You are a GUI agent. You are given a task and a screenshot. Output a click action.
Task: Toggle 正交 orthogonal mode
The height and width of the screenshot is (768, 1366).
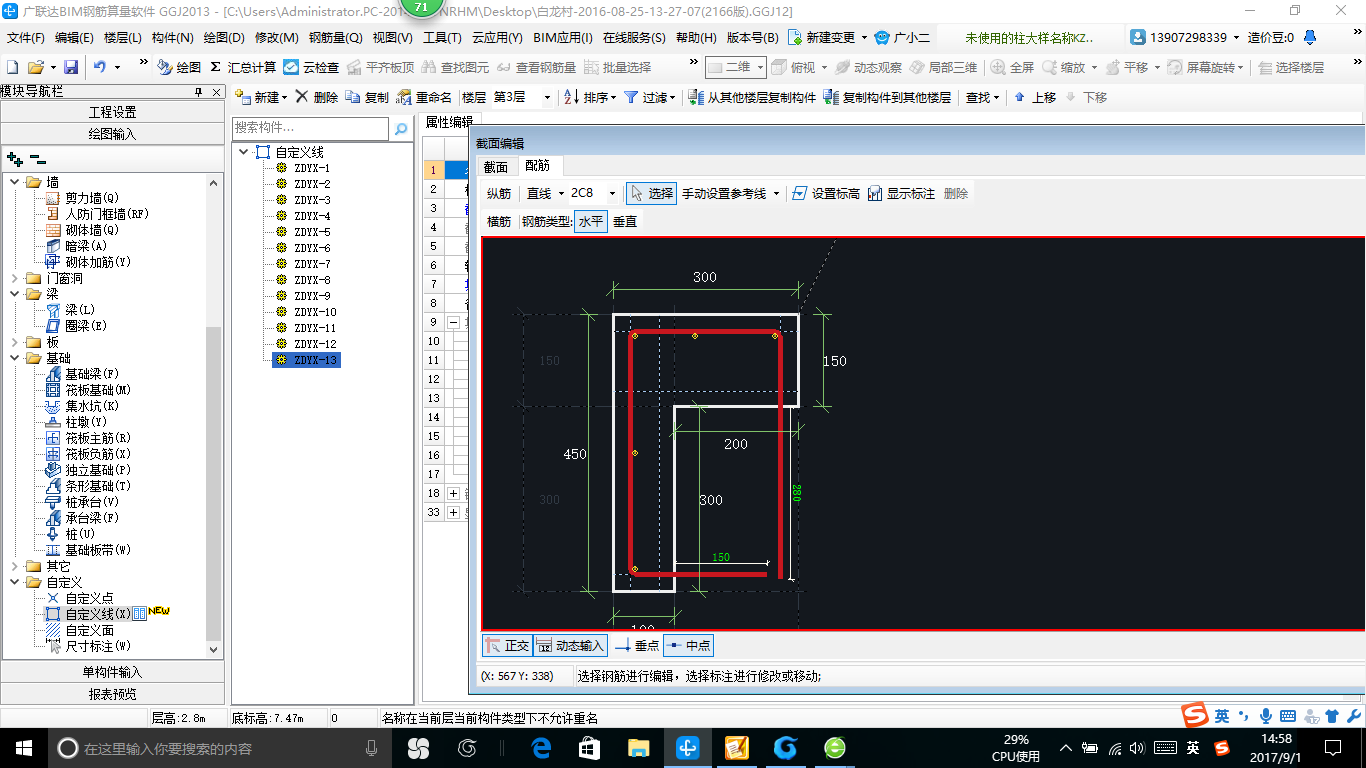507,646
